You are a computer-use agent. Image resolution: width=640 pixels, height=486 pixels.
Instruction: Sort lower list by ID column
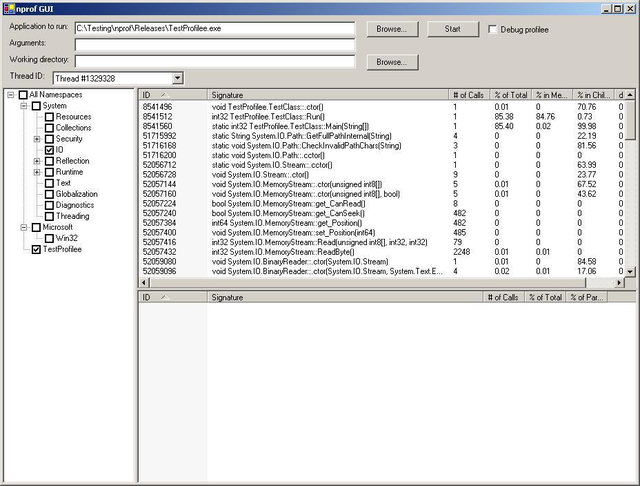point(173,297)
